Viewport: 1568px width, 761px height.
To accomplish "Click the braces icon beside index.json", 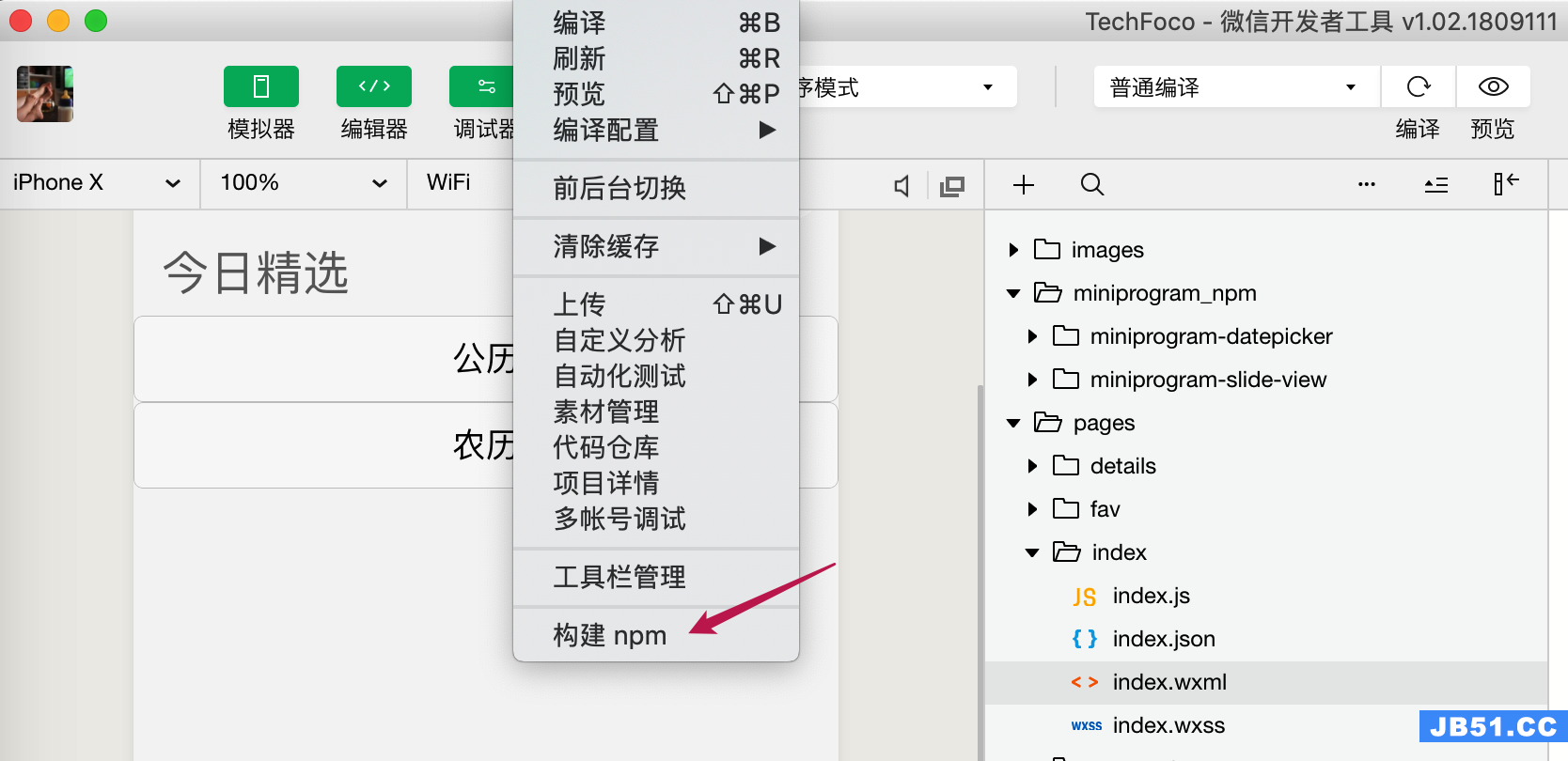I will coord(1084,639).
